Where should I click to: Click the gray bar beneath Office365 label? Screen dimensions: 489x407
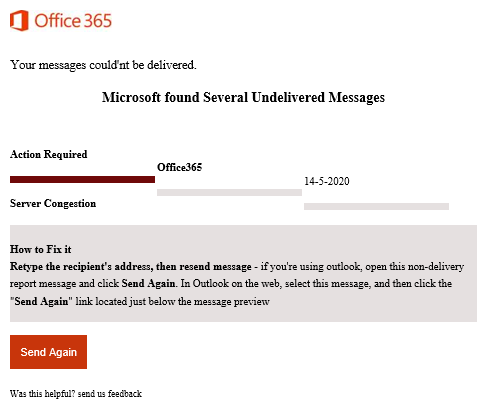click(x=229, y=193)
